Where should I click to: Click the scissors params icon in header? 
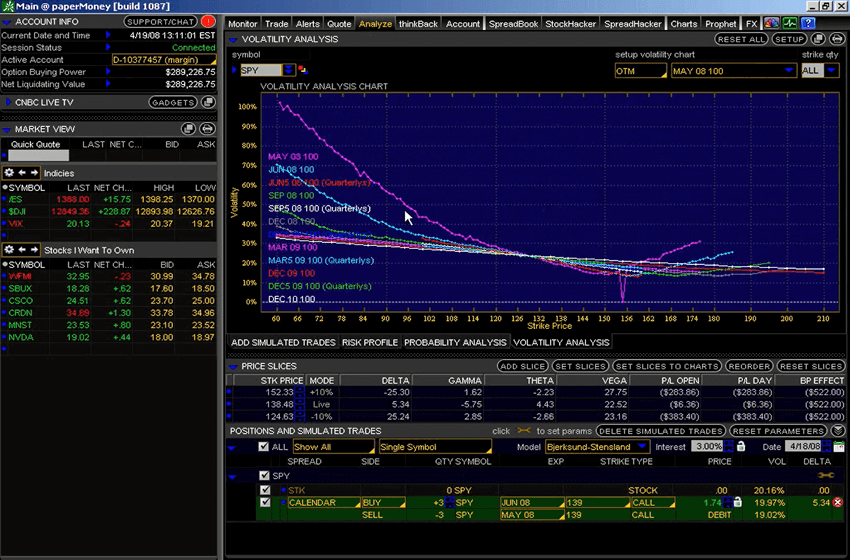click(524, 431)
